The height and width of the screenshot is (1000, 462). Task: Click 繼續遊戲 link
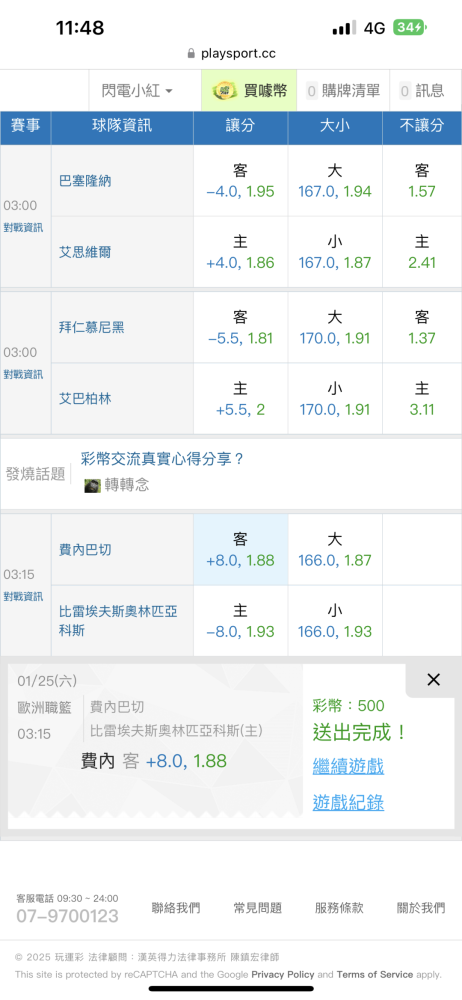click(x=348, y=766)
